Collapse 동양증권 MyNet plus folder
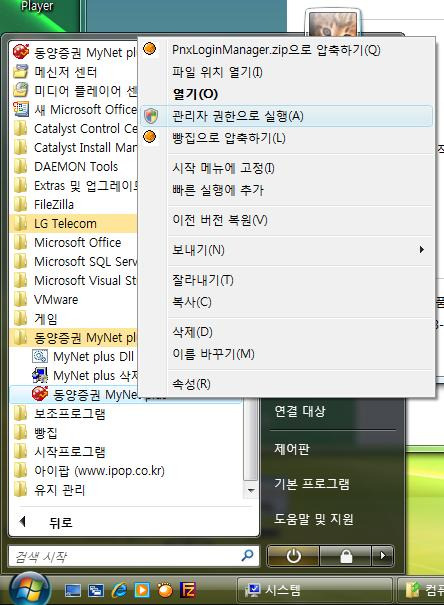The image size is (444, 605). [73, 338]
